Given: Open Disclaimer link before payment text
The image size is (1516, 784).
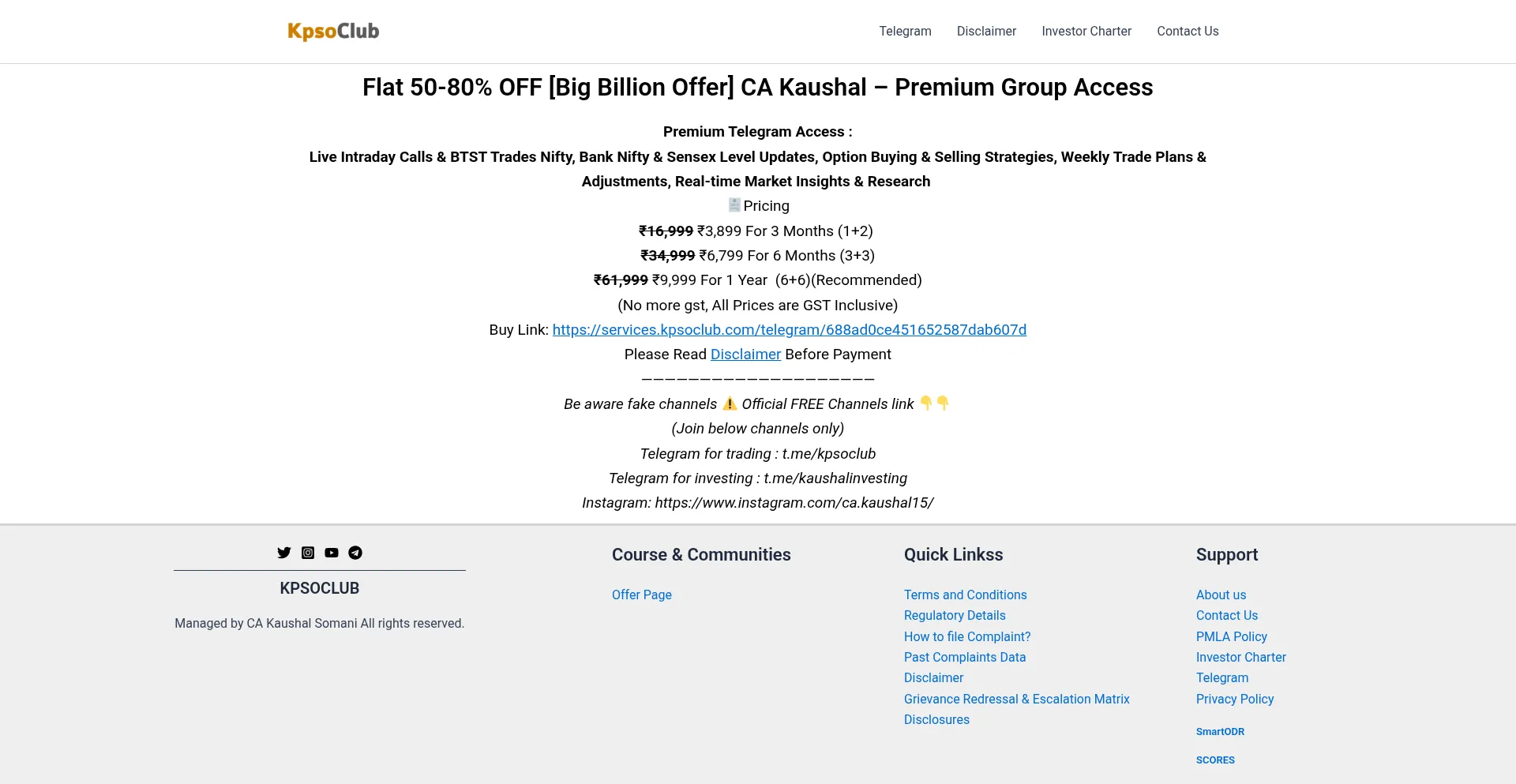Looking at the screenshot, I should click(745, 354).
